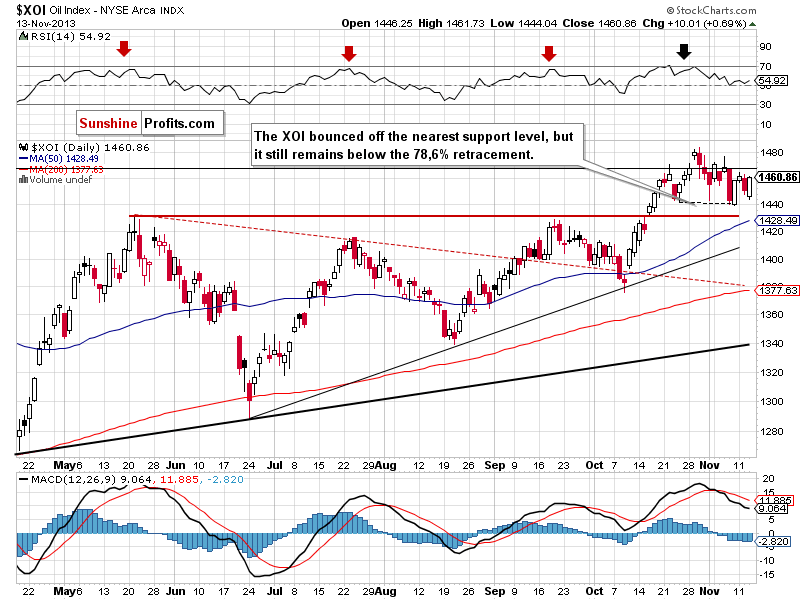Select the Low 1444.04 quote value
800x600 pixels.
point(523,23)
